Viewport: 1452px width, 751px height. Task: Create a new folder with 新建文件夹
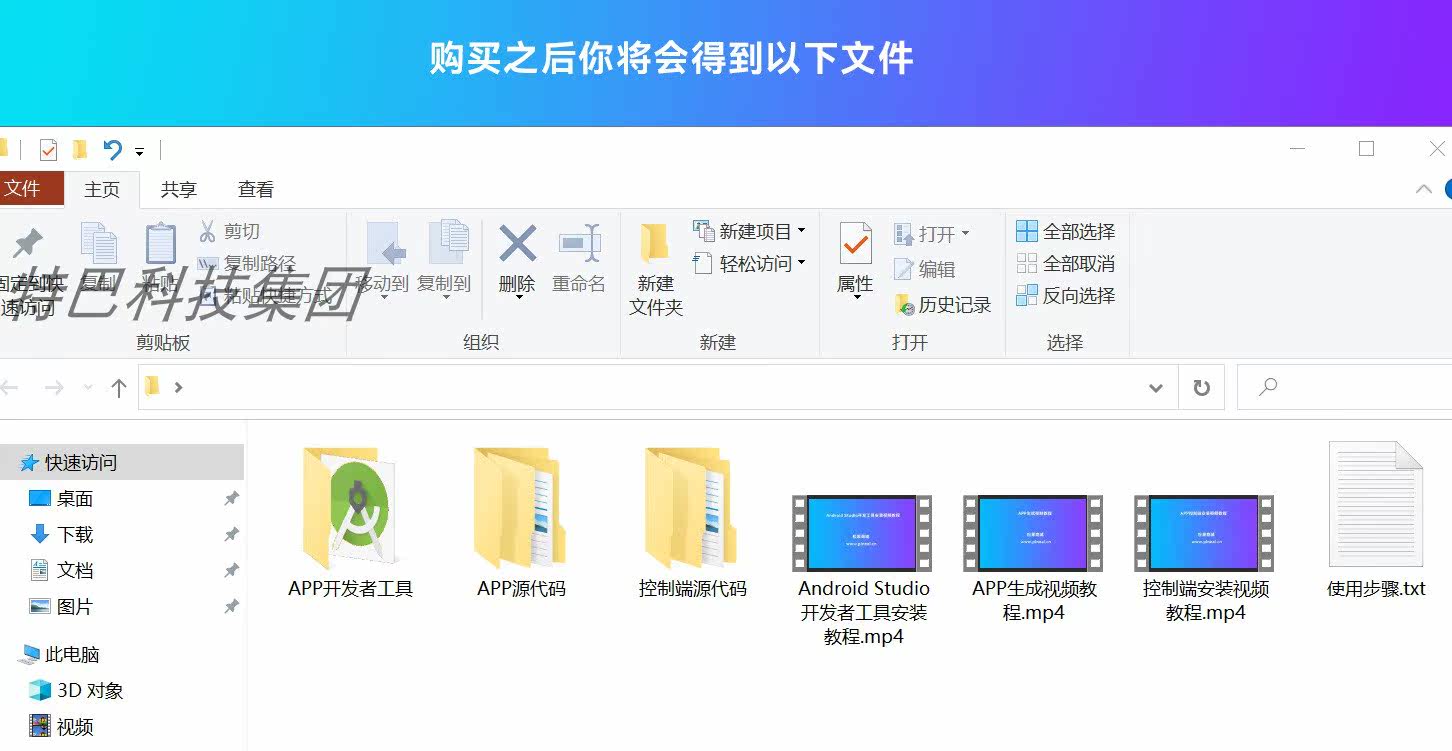pyautogui.click(x=655, y=269)
